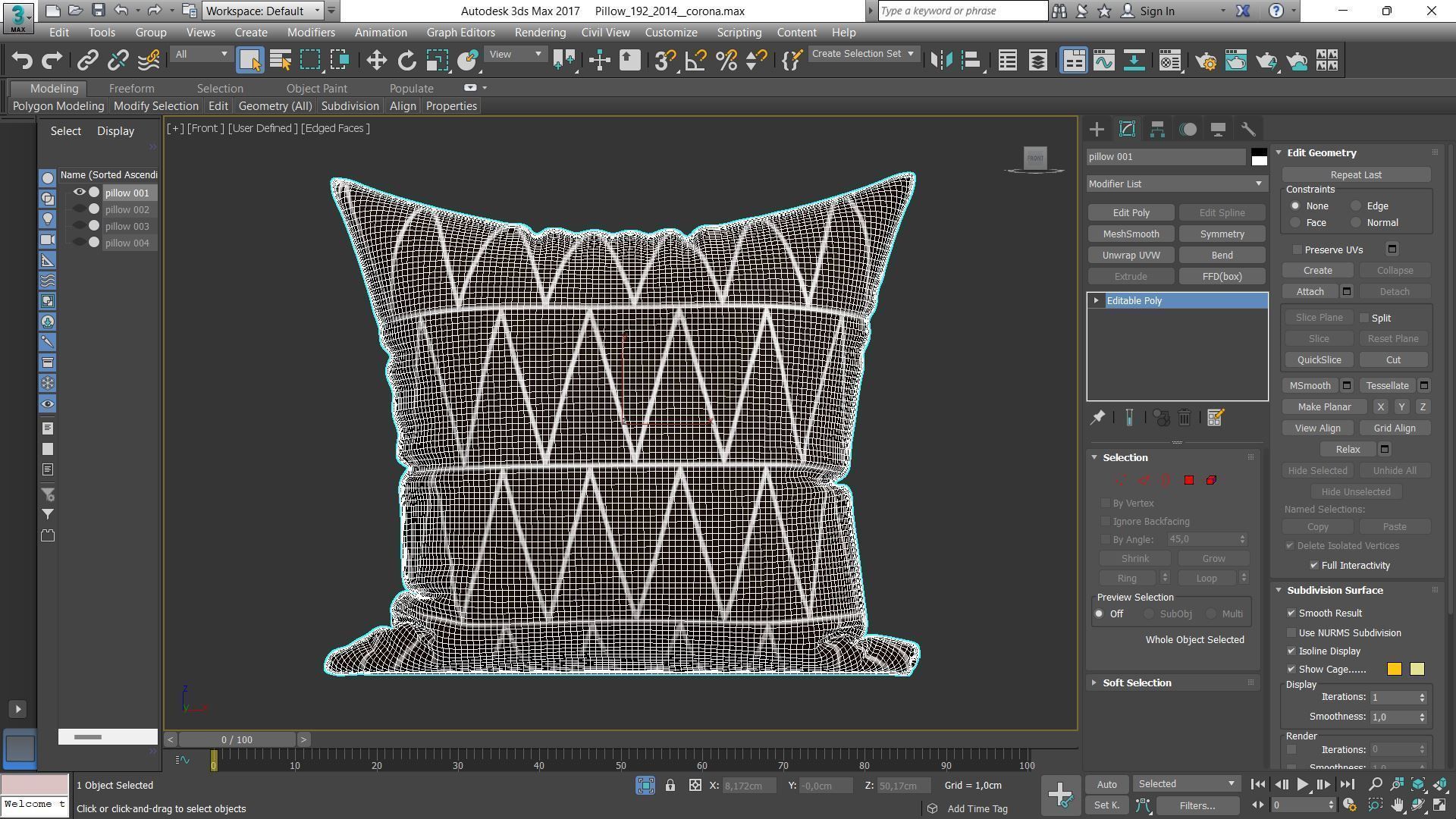1456x819 pixels.
Task: Click Selection Lock toggle padlock icon
Action: 670,786
